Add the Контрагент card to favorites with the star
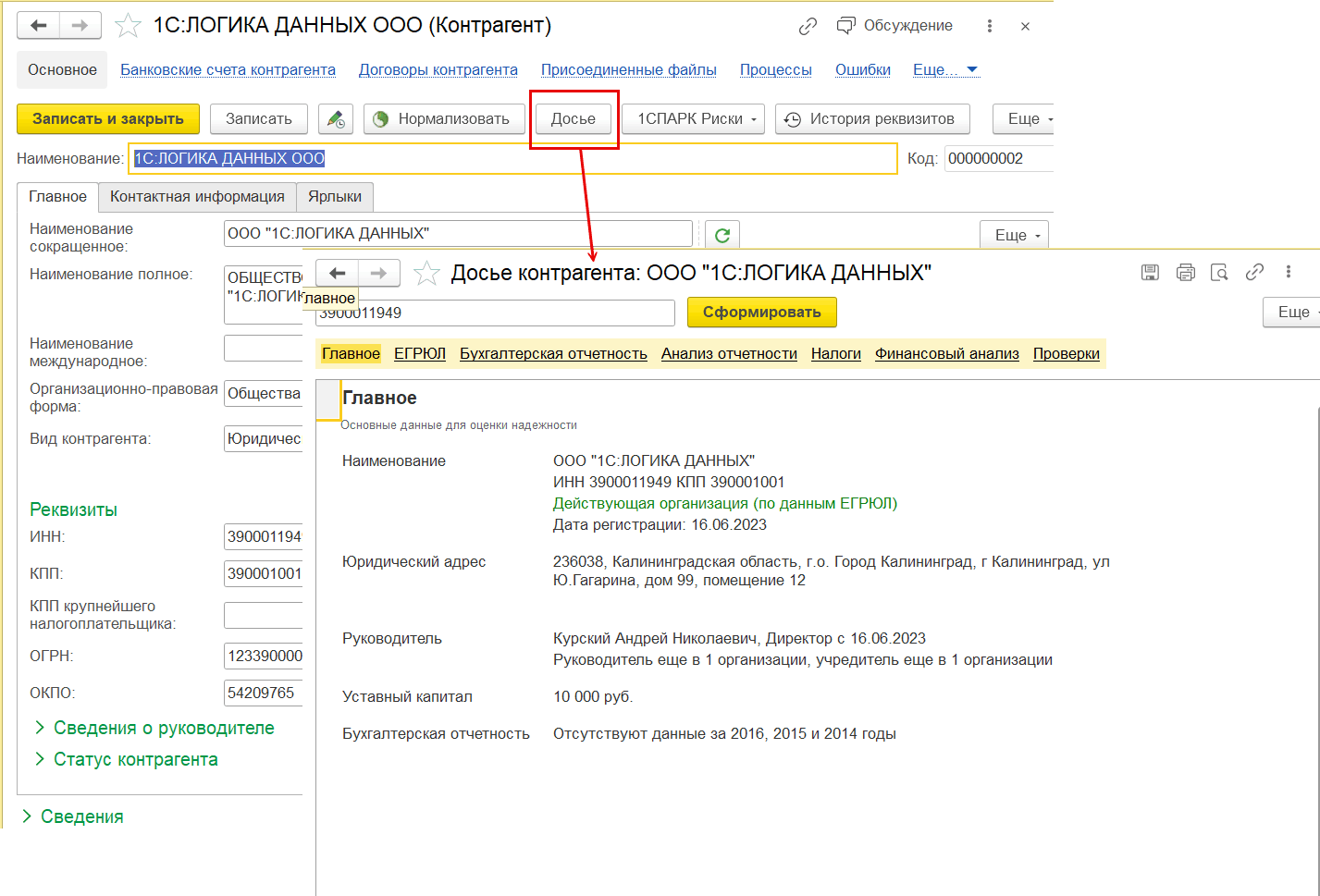Viewport: 1320px width, 896px height. pyautogui.click(x=128, y=26)
